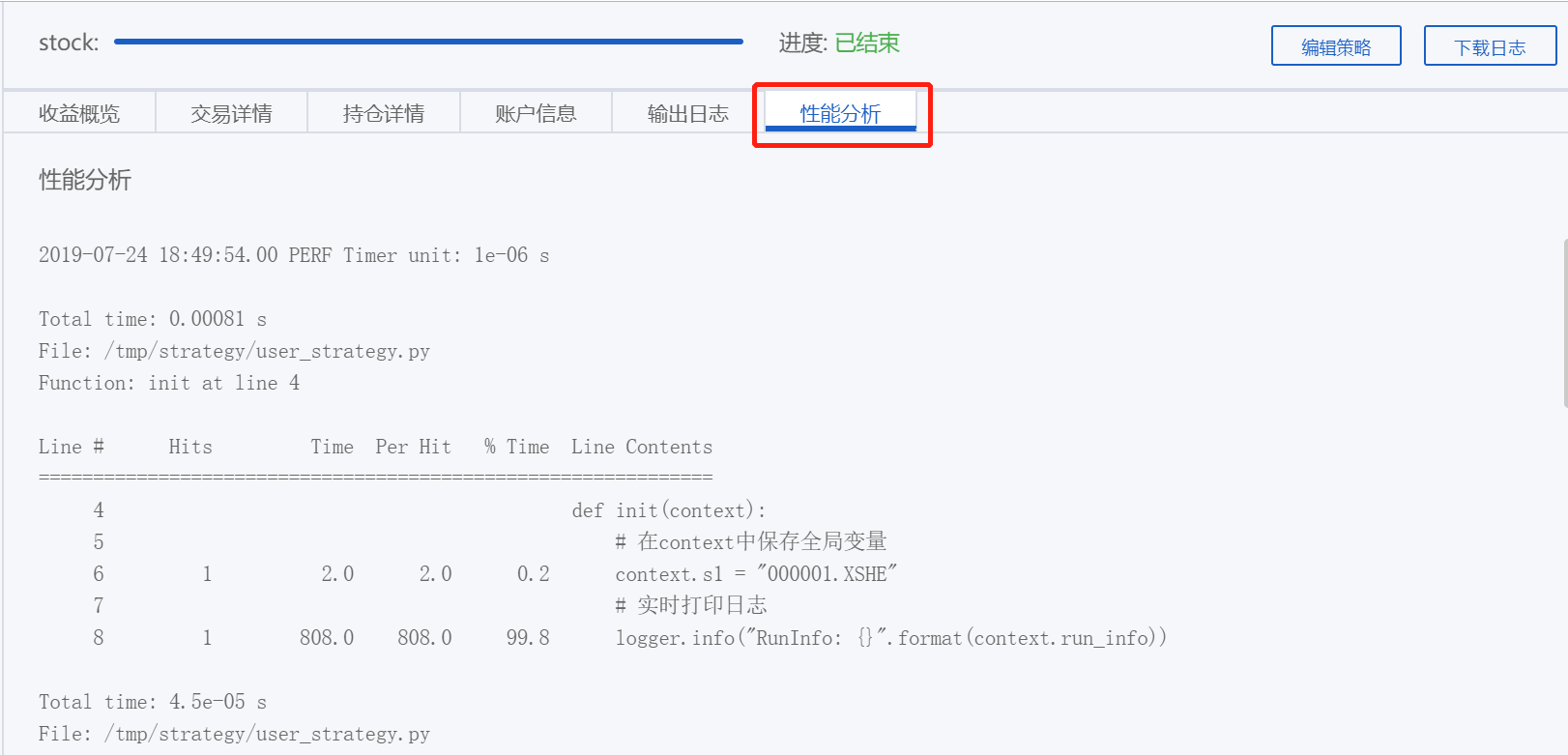Click the Function: init at line 4 text
1568x755 pixels.
click(168, 383)
